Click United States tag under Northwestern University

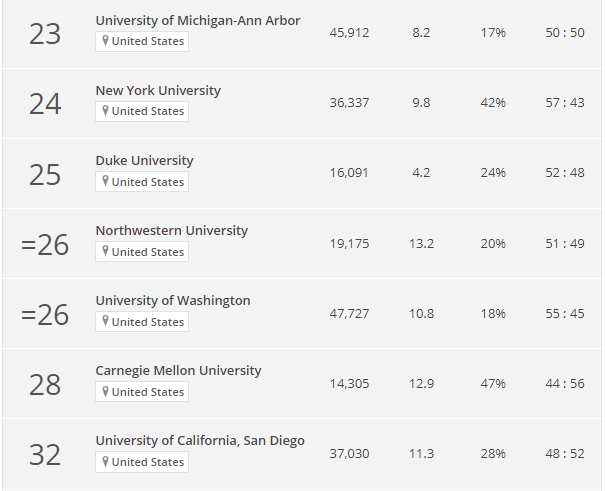tap(142, 252)
